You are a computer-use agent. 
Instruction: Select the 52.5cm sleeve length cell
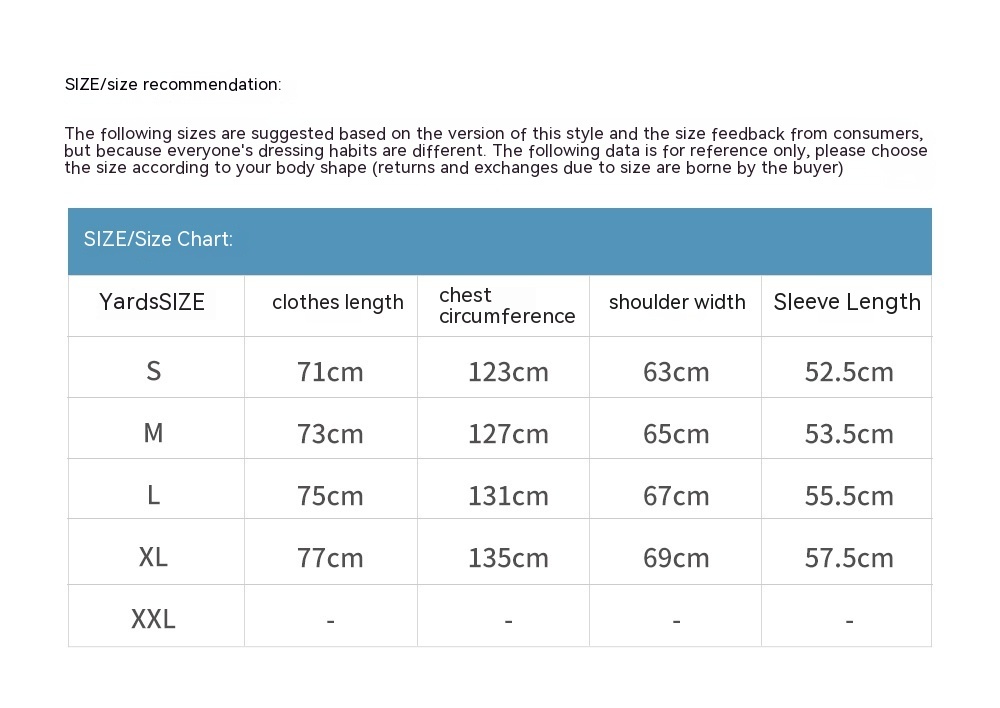[849, 372]
